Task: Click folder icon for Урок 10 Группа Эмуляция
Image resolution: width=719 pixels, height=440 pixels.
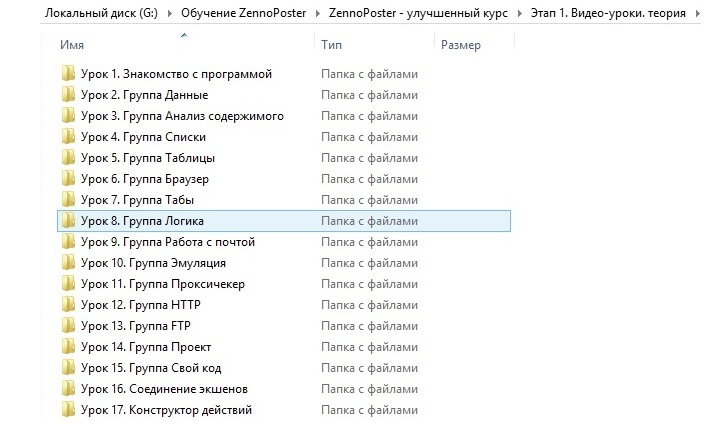Action: tap(68, 263)
